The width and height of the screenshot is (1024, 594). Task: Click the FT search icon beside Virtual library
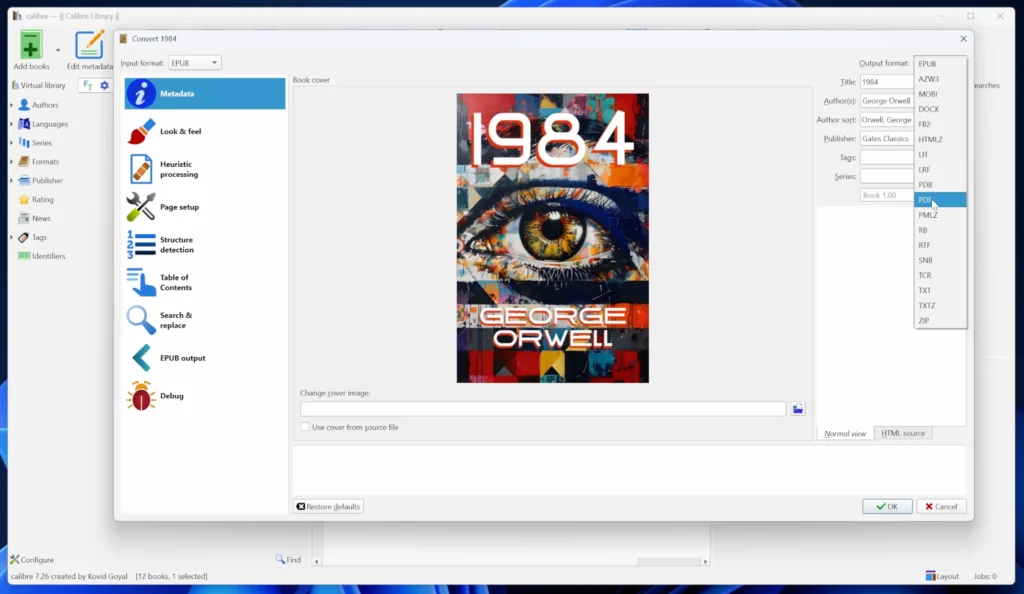[x=88, y=86]
